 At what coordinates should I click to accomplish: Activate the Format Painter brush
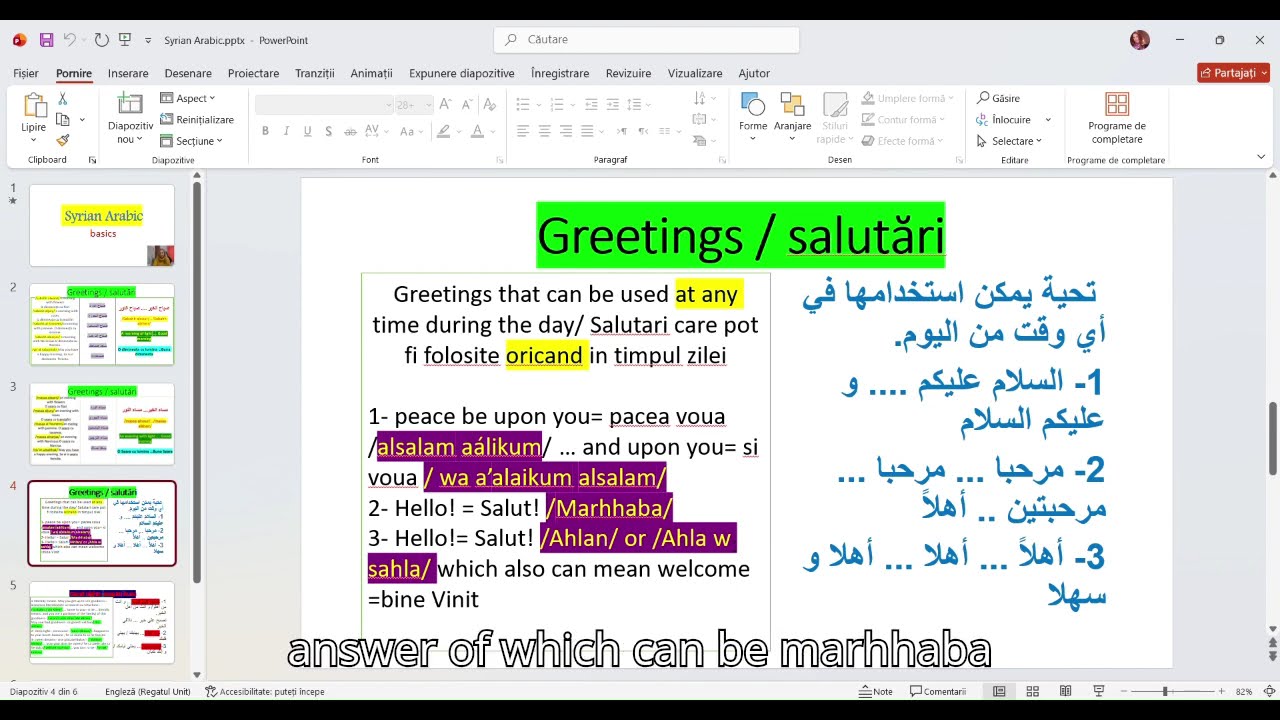tap(62, 141)
